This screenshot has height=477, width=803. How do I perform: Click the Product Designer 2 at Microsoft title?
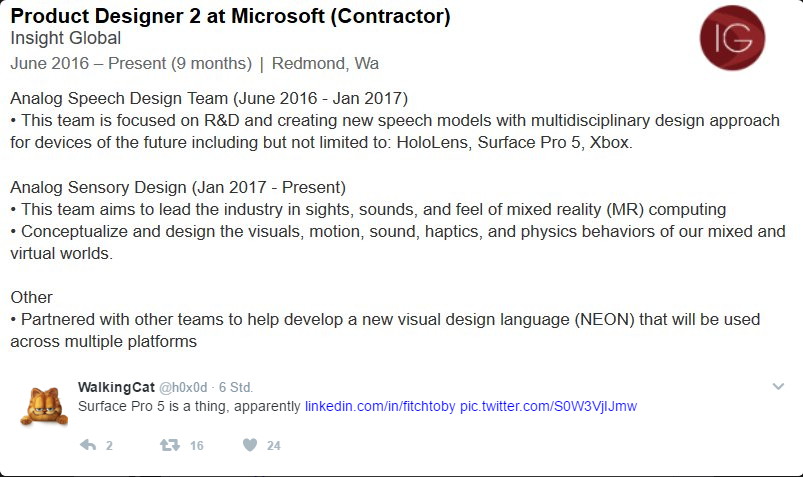(x=230, y=16)
